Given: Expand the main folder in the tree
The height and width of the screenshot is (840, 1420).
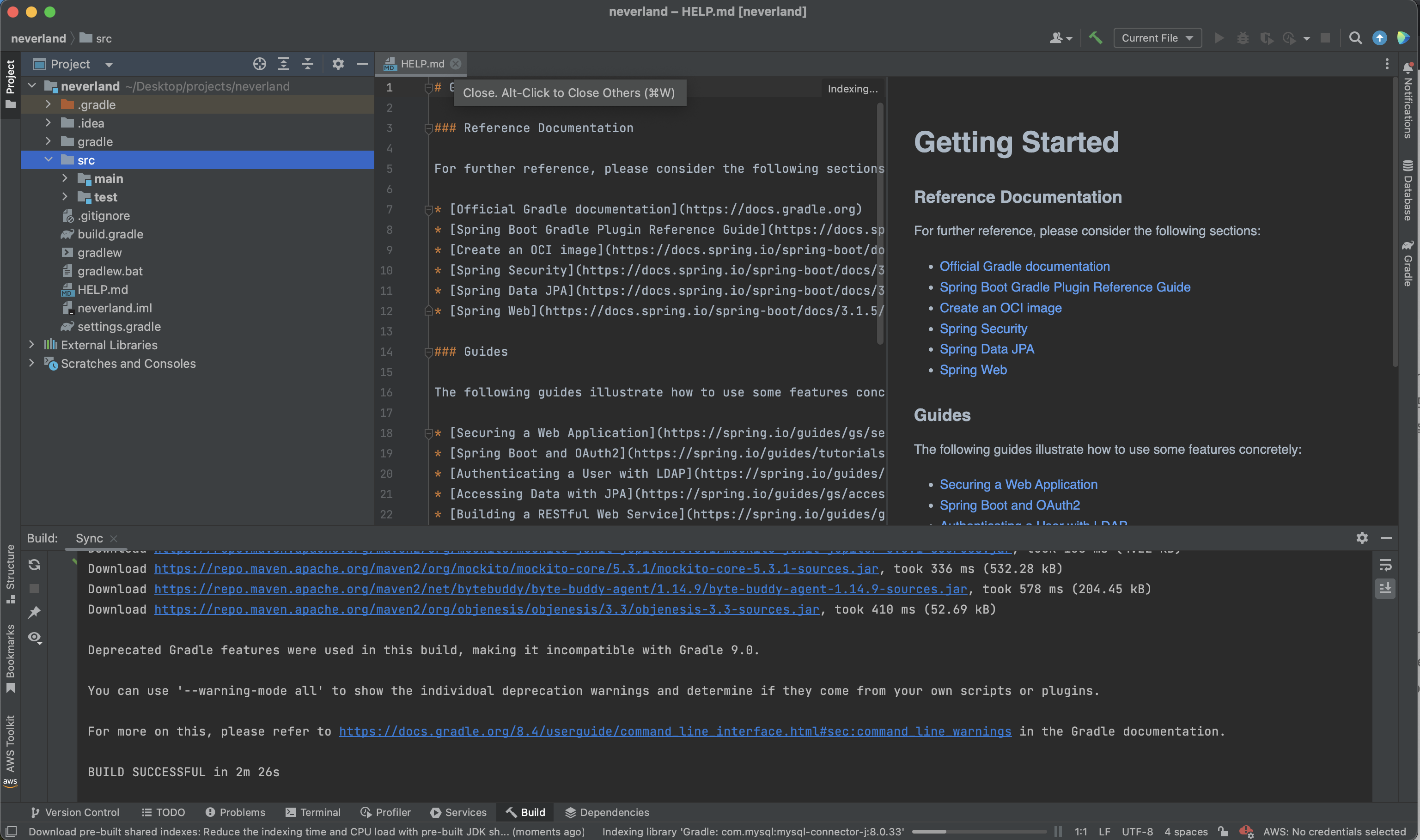Looking at the screenshot, I should [65, 179].
